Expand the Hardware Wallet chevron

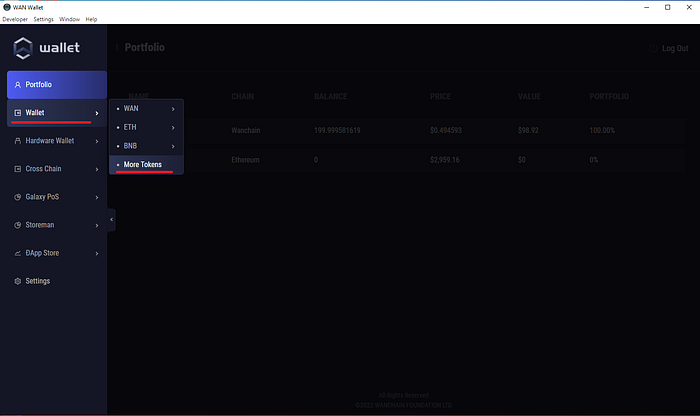pos(97,141)
